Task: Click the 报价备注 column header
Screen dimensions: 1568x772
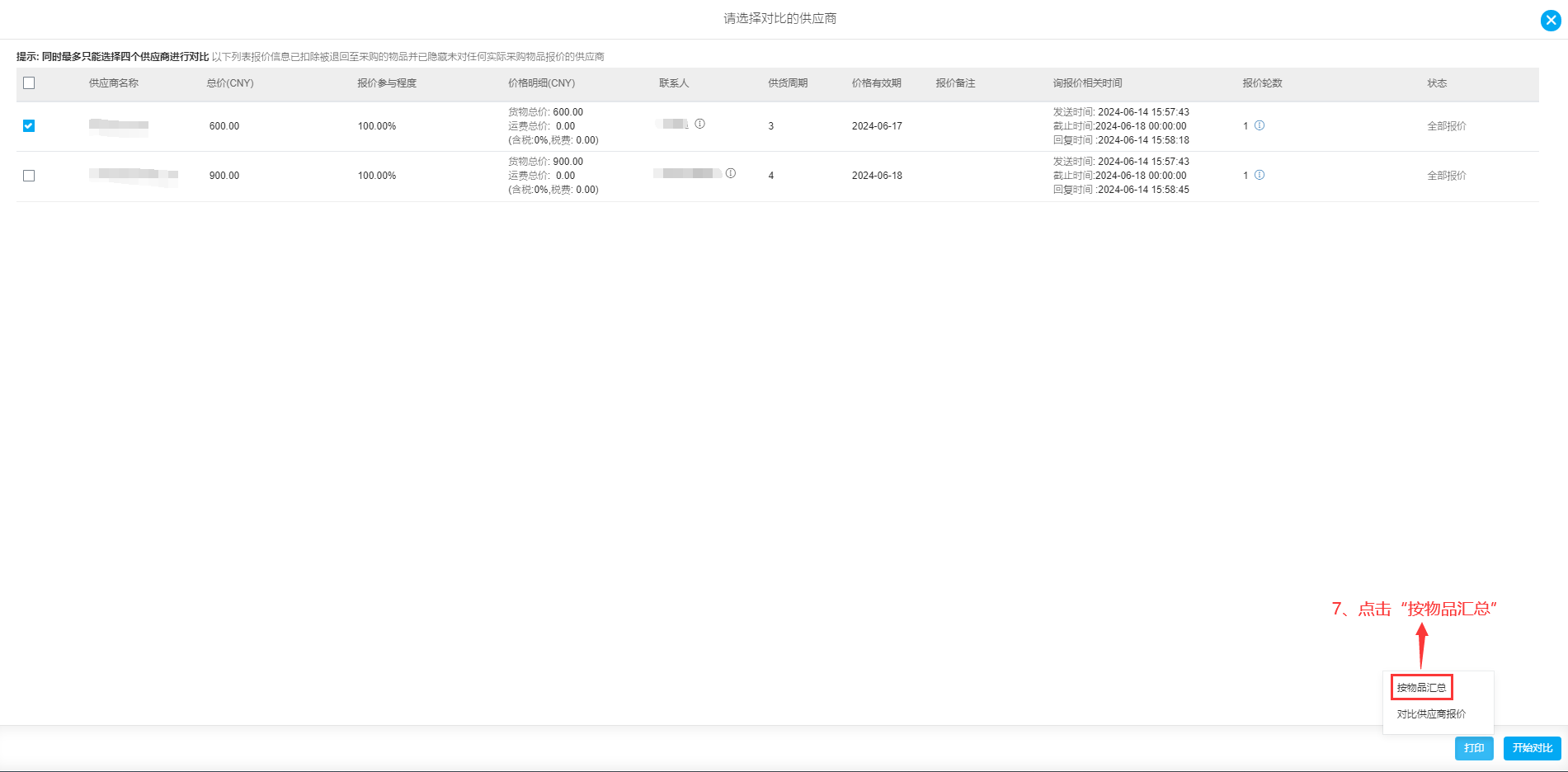Action: click(955, 83)
